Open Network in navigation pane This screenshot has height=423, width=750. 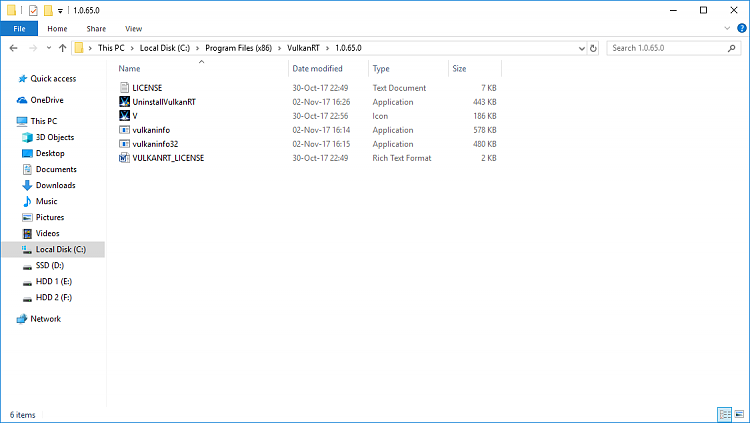point(45,319)
